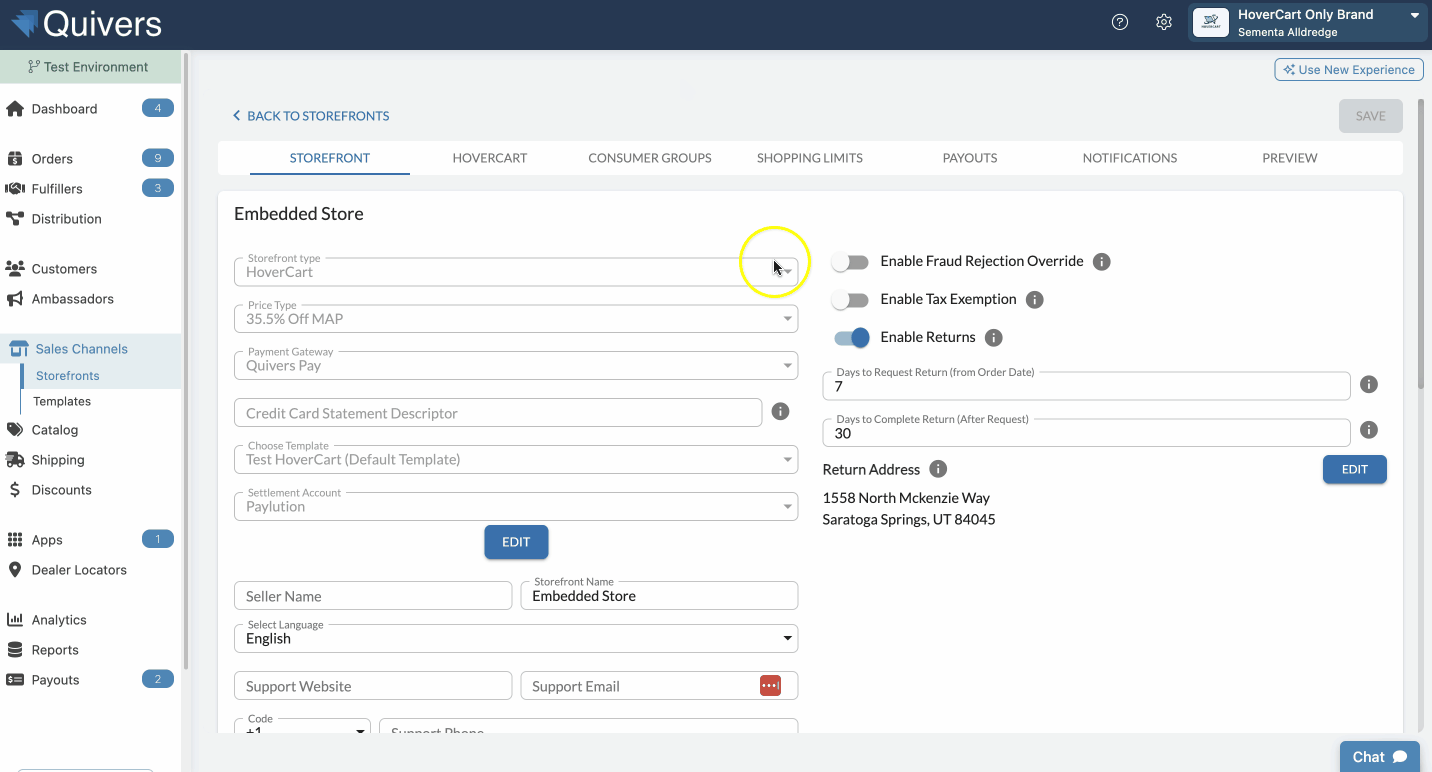Viewport: 1432px width, 772px height.
Task: Click the SAVE button
Action: click(1371, 116)
